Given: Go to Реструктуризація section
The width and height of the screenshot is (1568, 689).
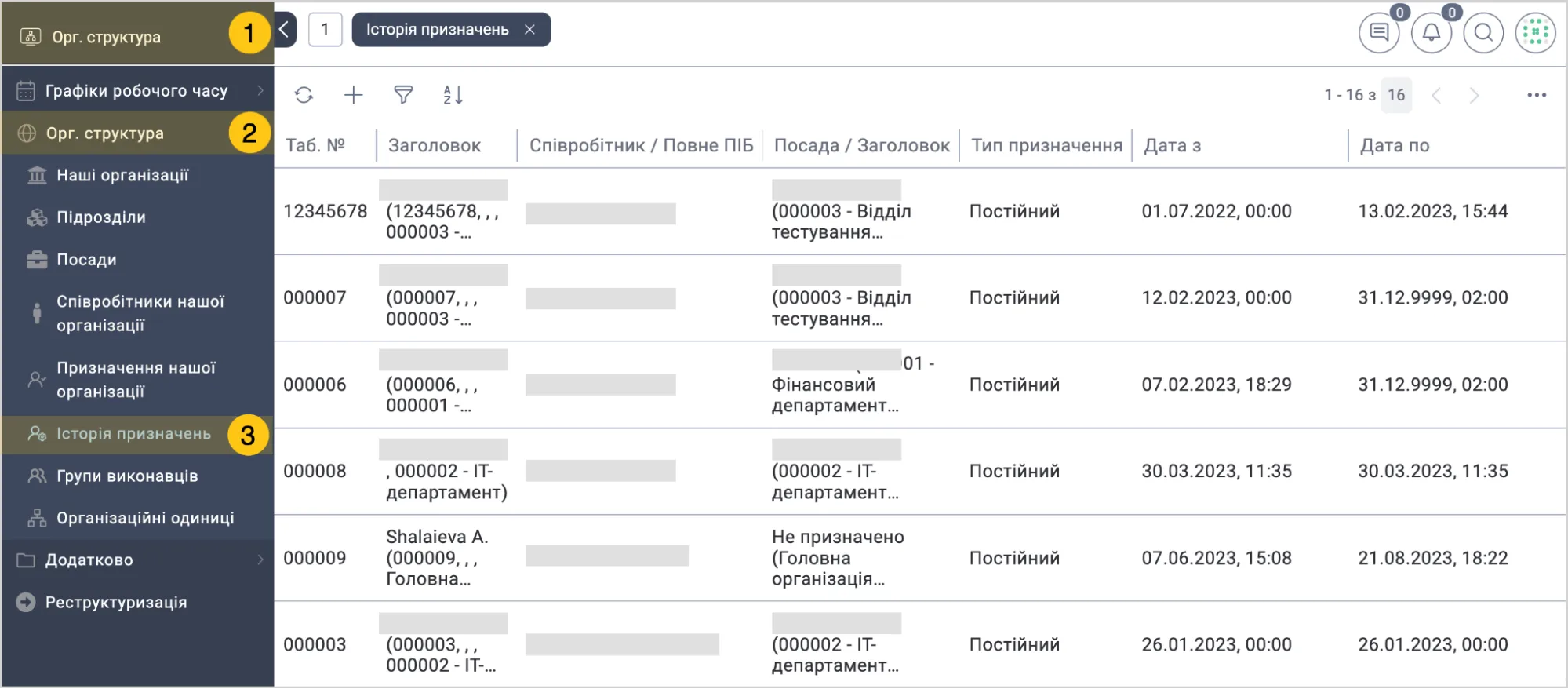Looking at the screenshot, I should pyautogui.click(x=137, y=603).
